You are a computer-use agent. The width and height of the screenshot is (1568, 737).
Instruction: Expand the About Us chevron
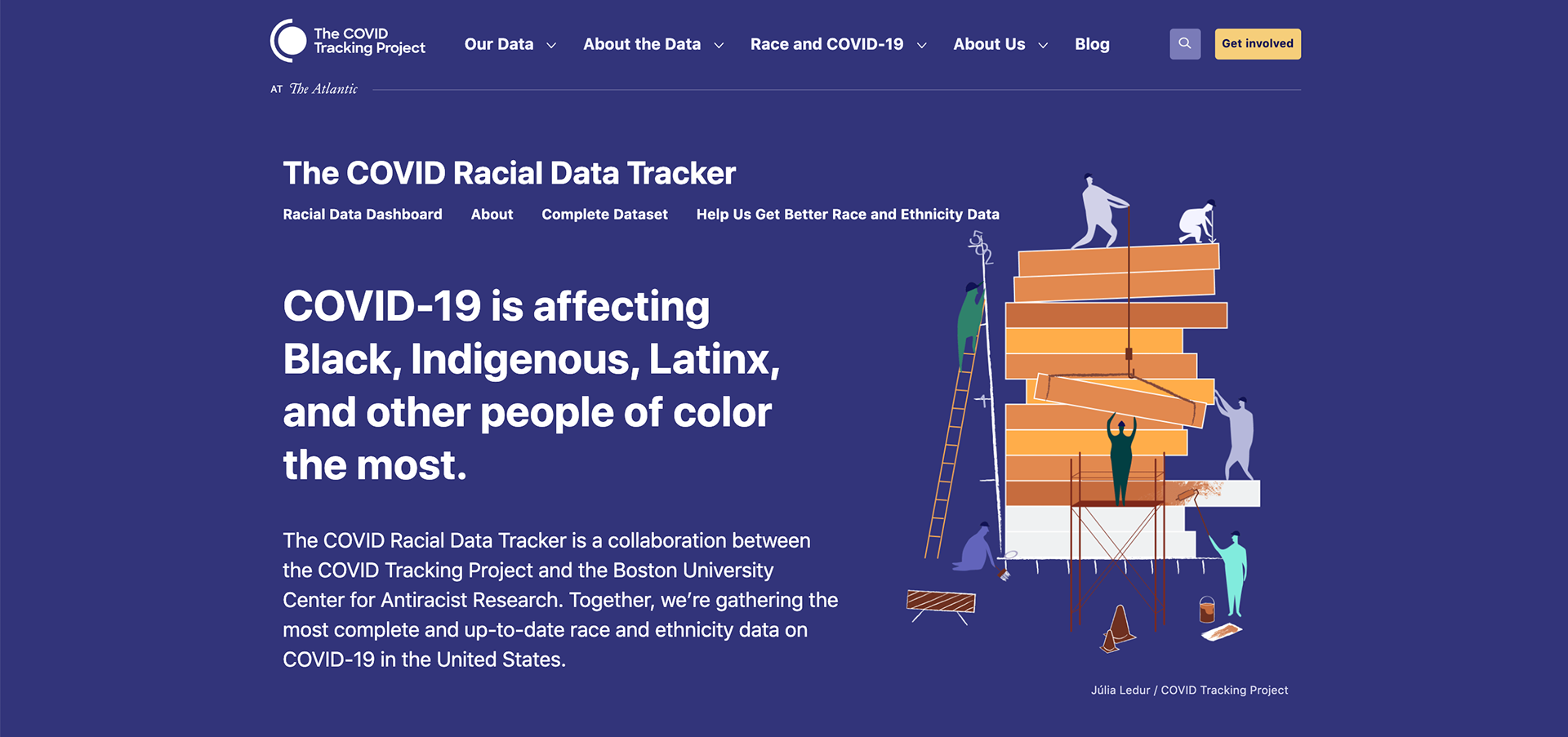coord(1043,46)
